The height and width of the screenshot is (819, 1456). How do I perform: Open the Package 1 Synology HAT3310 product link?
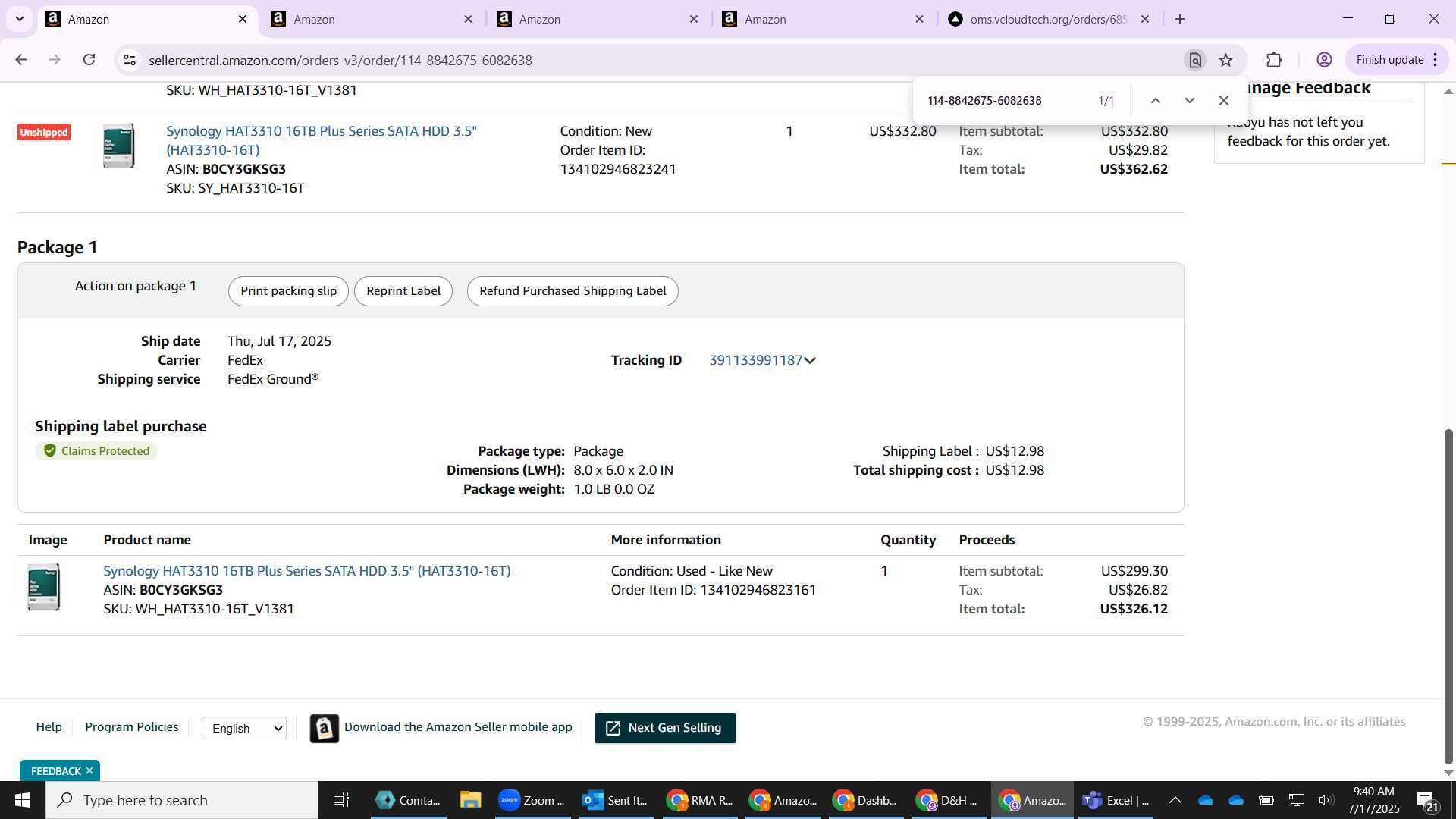point(307,571)
